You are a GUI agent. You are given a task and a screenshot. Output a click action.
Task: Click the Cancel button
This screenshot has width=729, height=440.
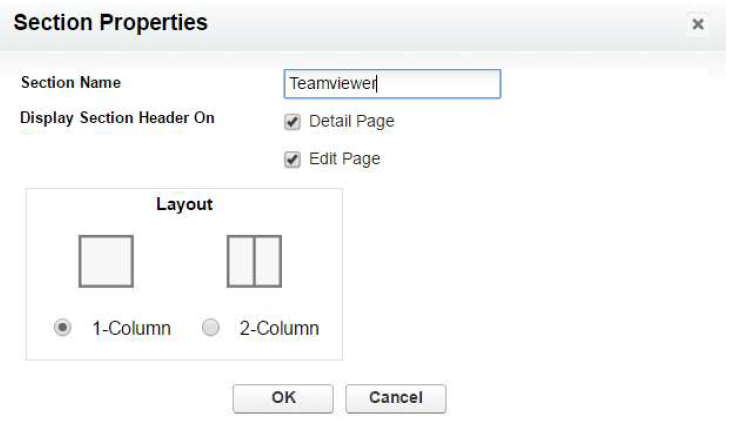coord(396,398)
